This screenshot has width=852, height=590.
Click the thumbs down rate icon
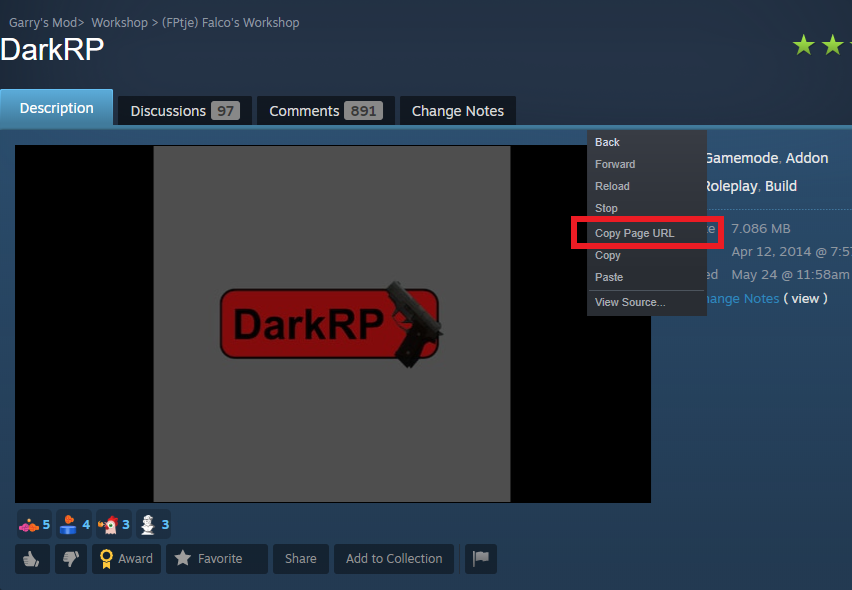click(71, 558)
